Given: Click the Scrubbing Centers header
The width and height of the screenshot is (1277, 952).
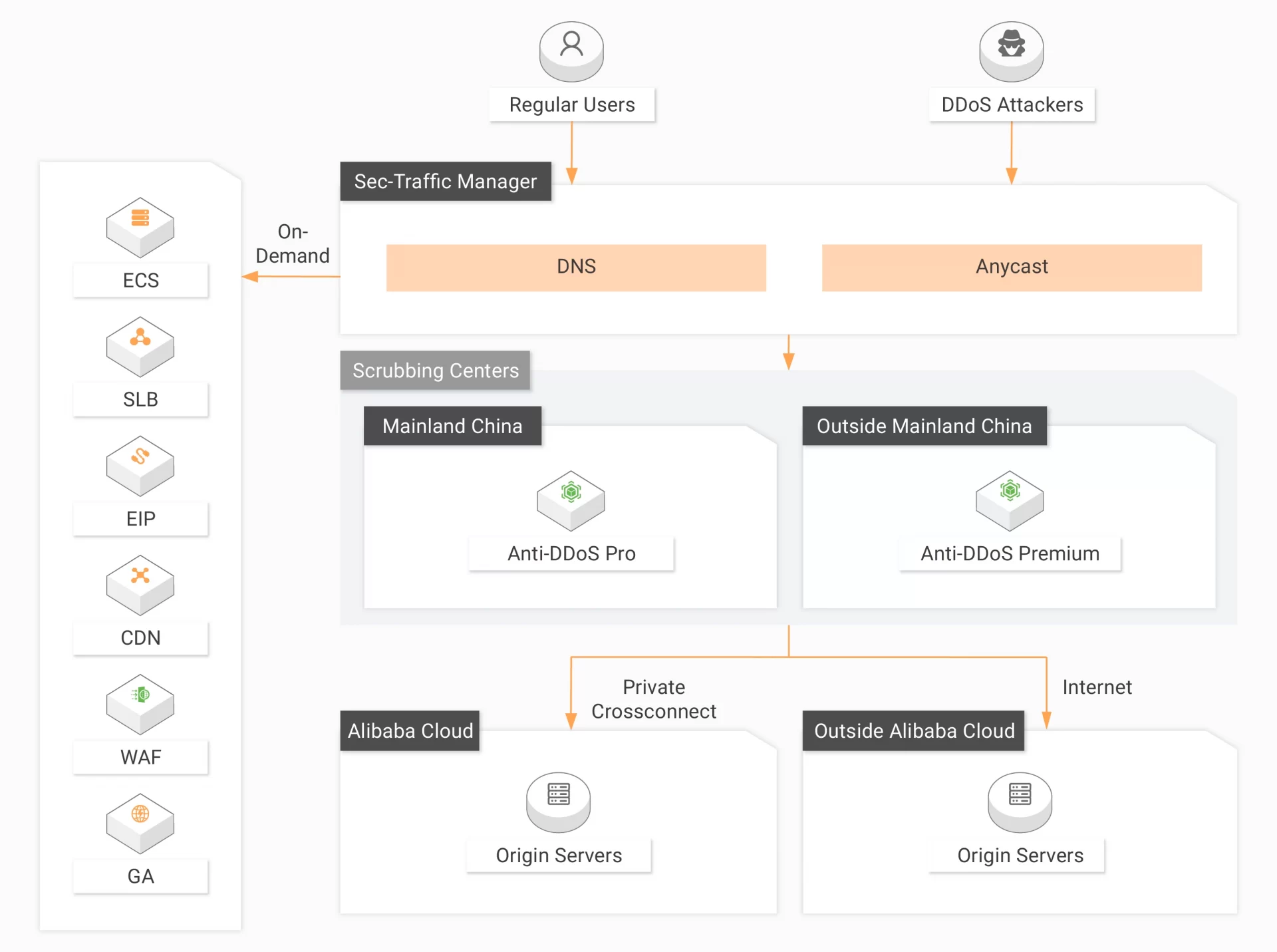Looking at the screenshot, I should (x=435, y=371).
